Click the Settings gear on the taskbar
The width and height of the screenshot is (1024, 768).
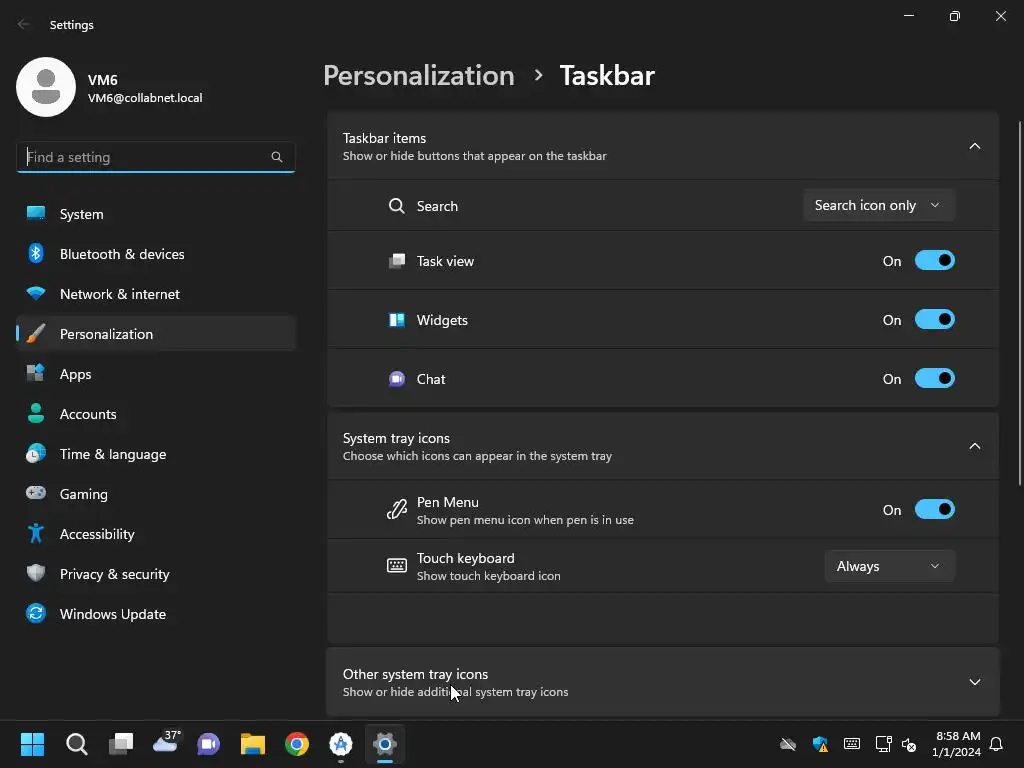pos(385,744)
